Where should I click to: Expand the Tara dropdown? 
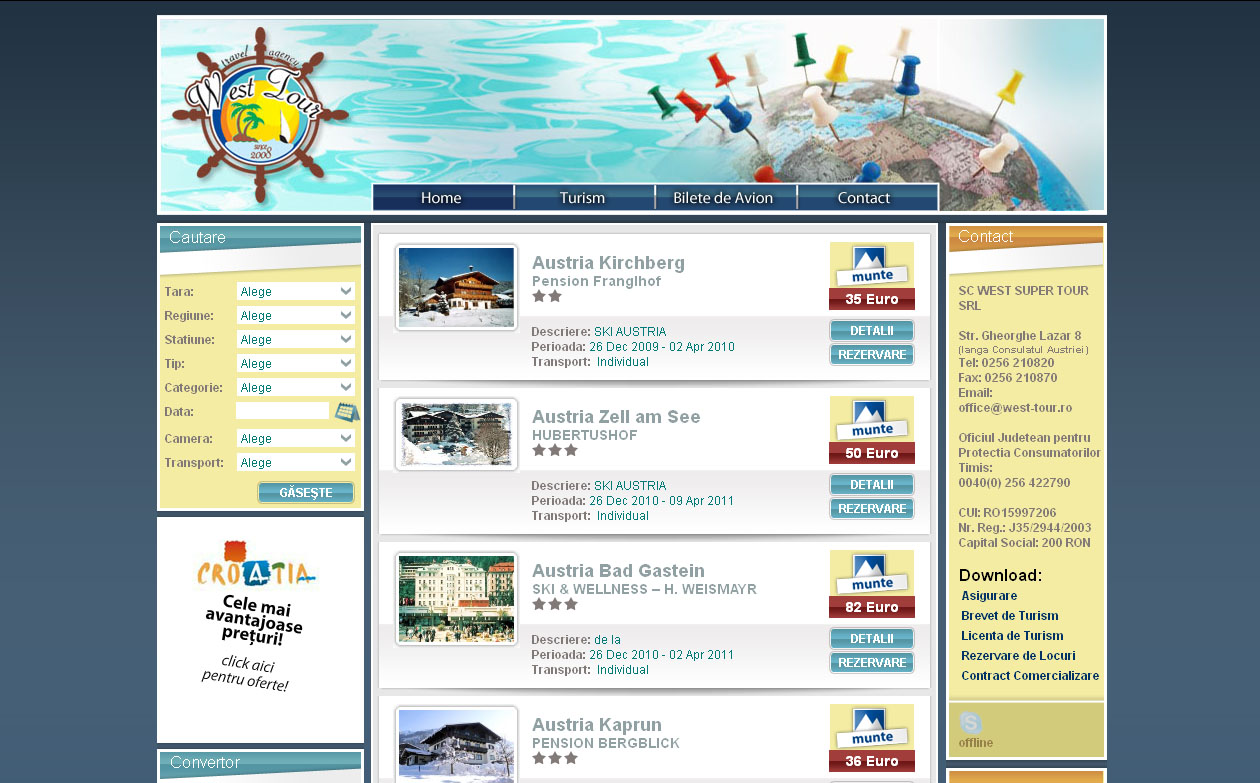296,291
